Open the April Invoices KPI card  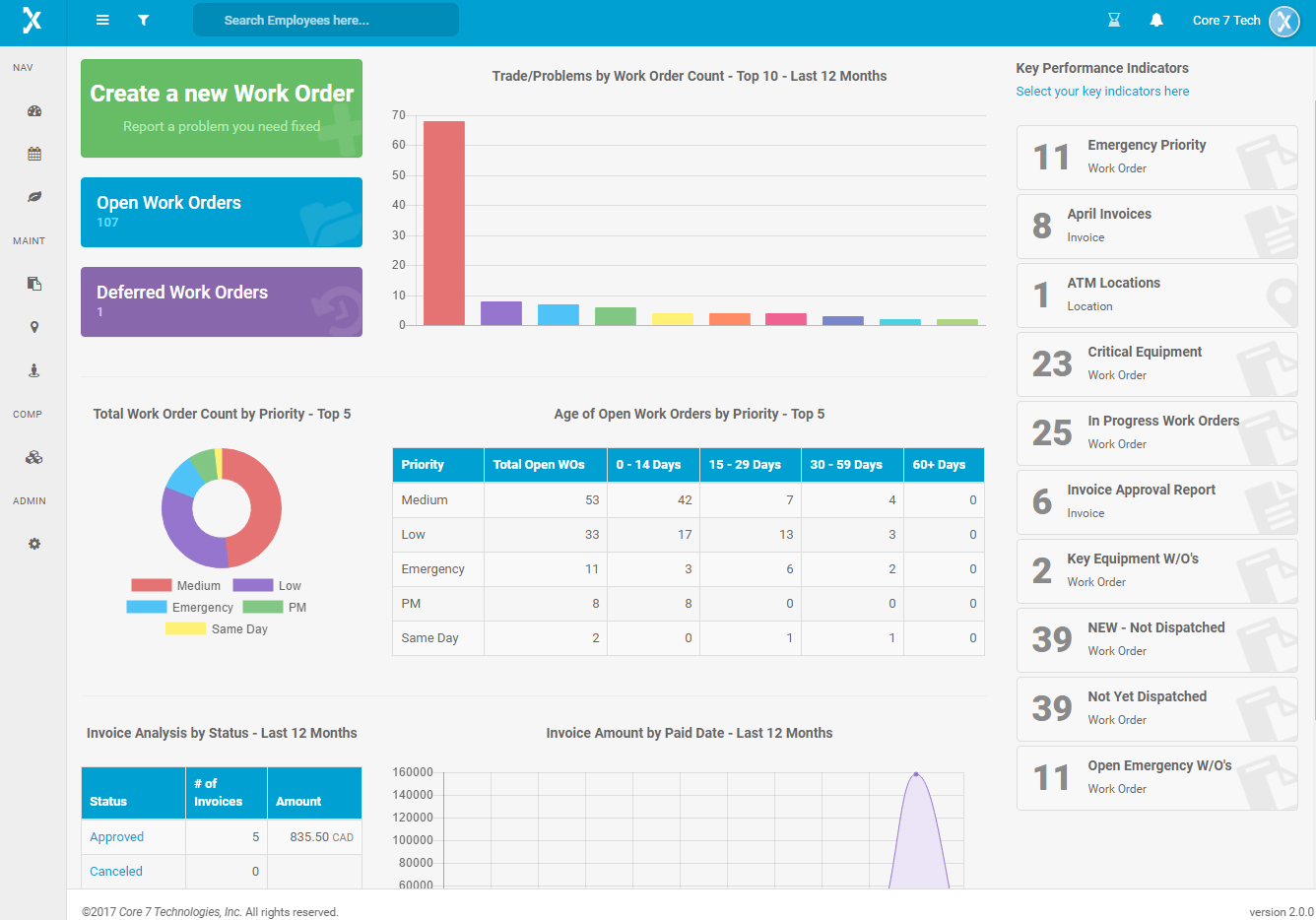pos(1156,227)
